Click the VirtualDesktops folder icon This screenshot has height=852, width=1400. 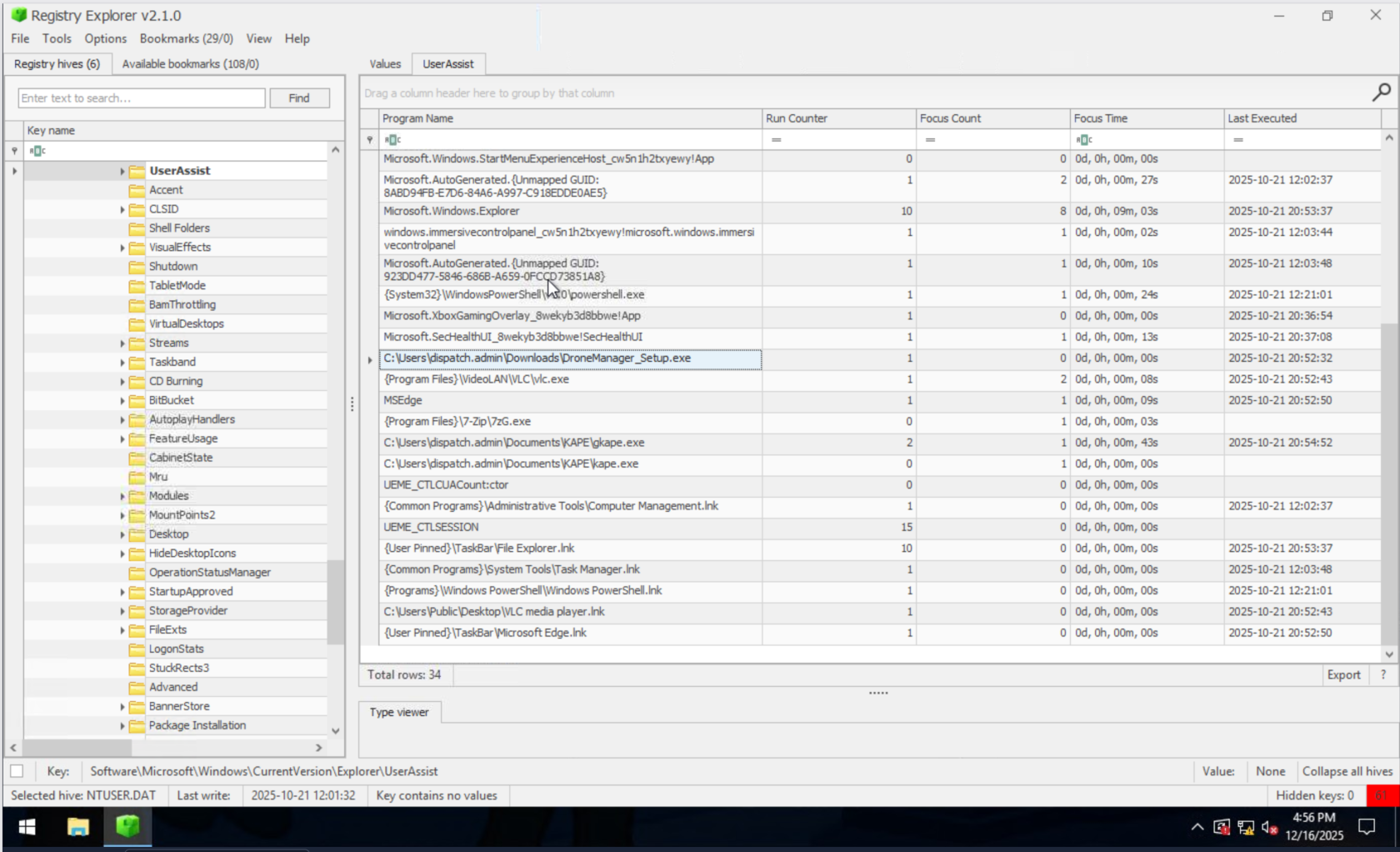[x=137, y=324]
